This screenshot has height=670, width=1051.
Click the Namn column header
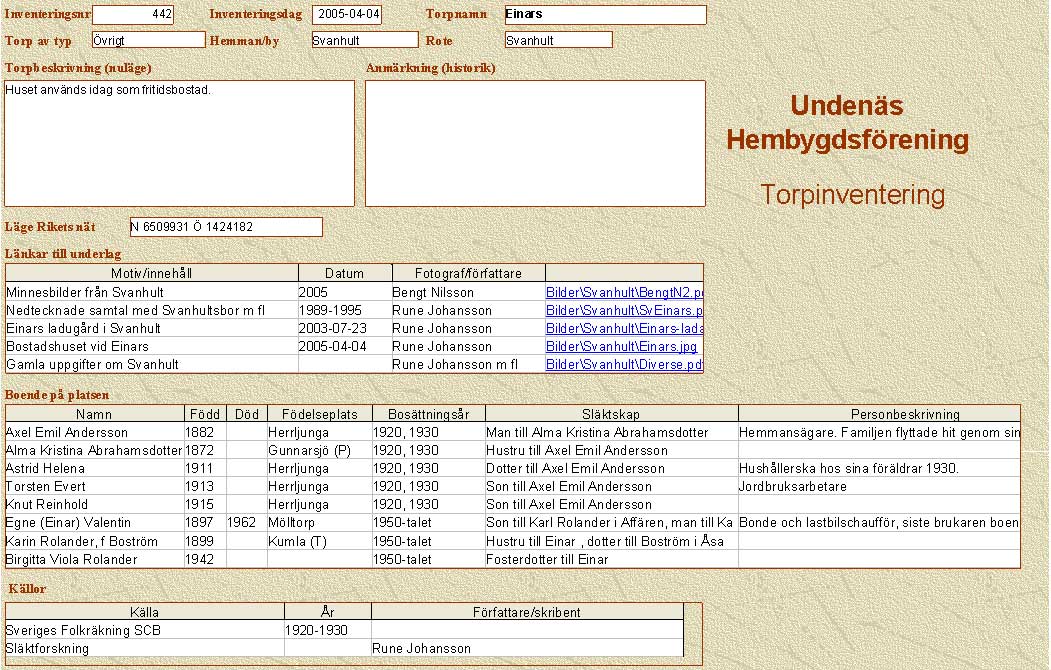coord(94,414)
